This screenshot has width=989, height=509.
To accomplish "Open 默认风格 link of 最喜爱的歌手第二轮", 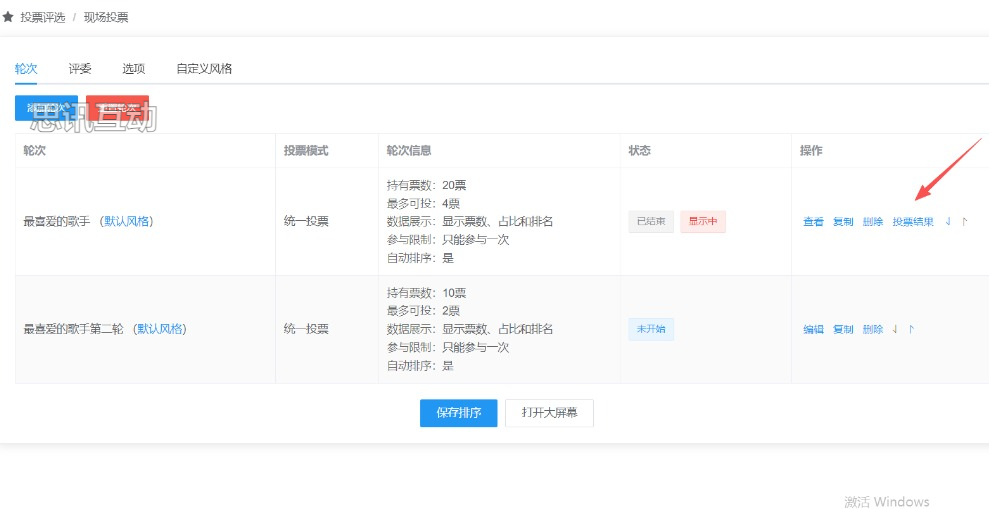I will point(161,329).
